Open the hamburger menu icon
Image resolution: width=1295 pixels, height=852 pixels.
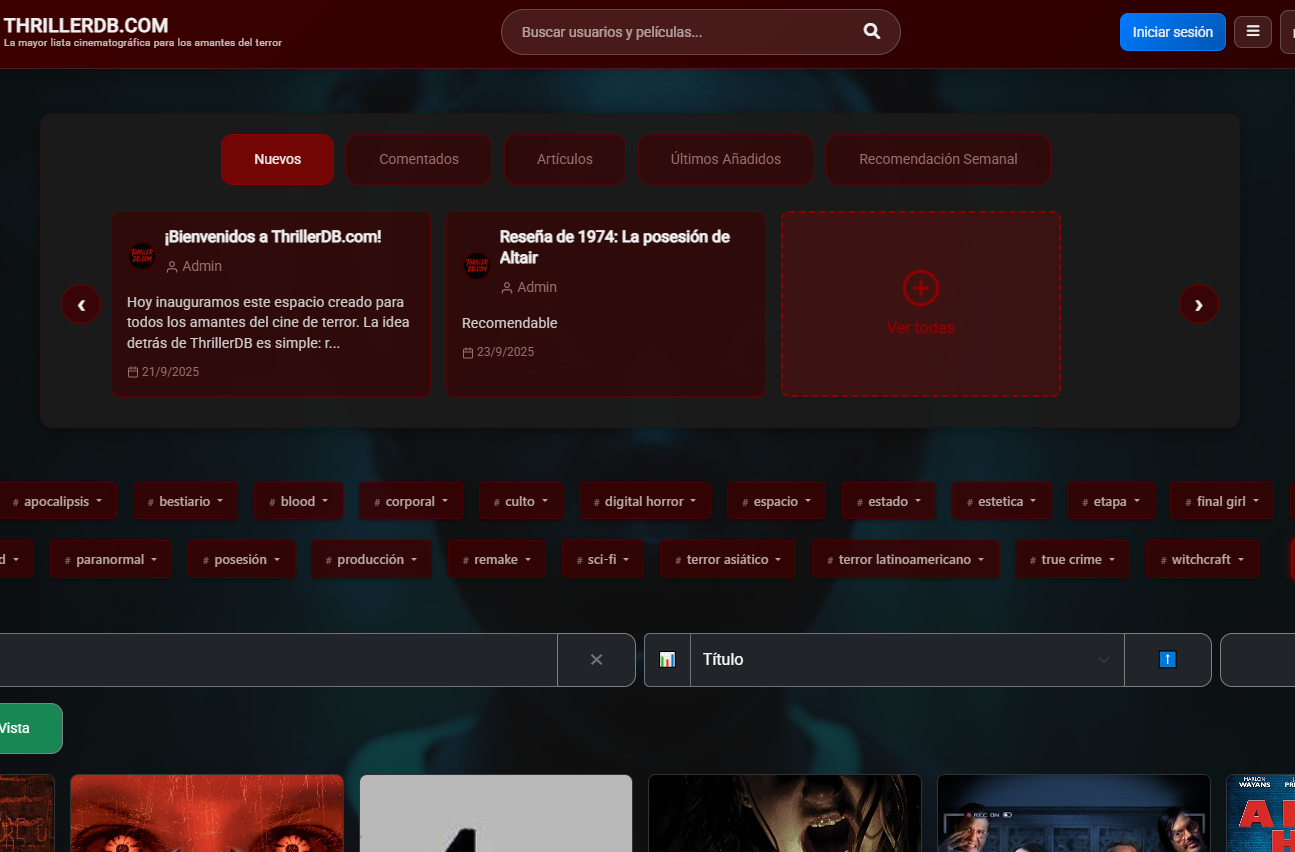click(x=1252, y=32)
